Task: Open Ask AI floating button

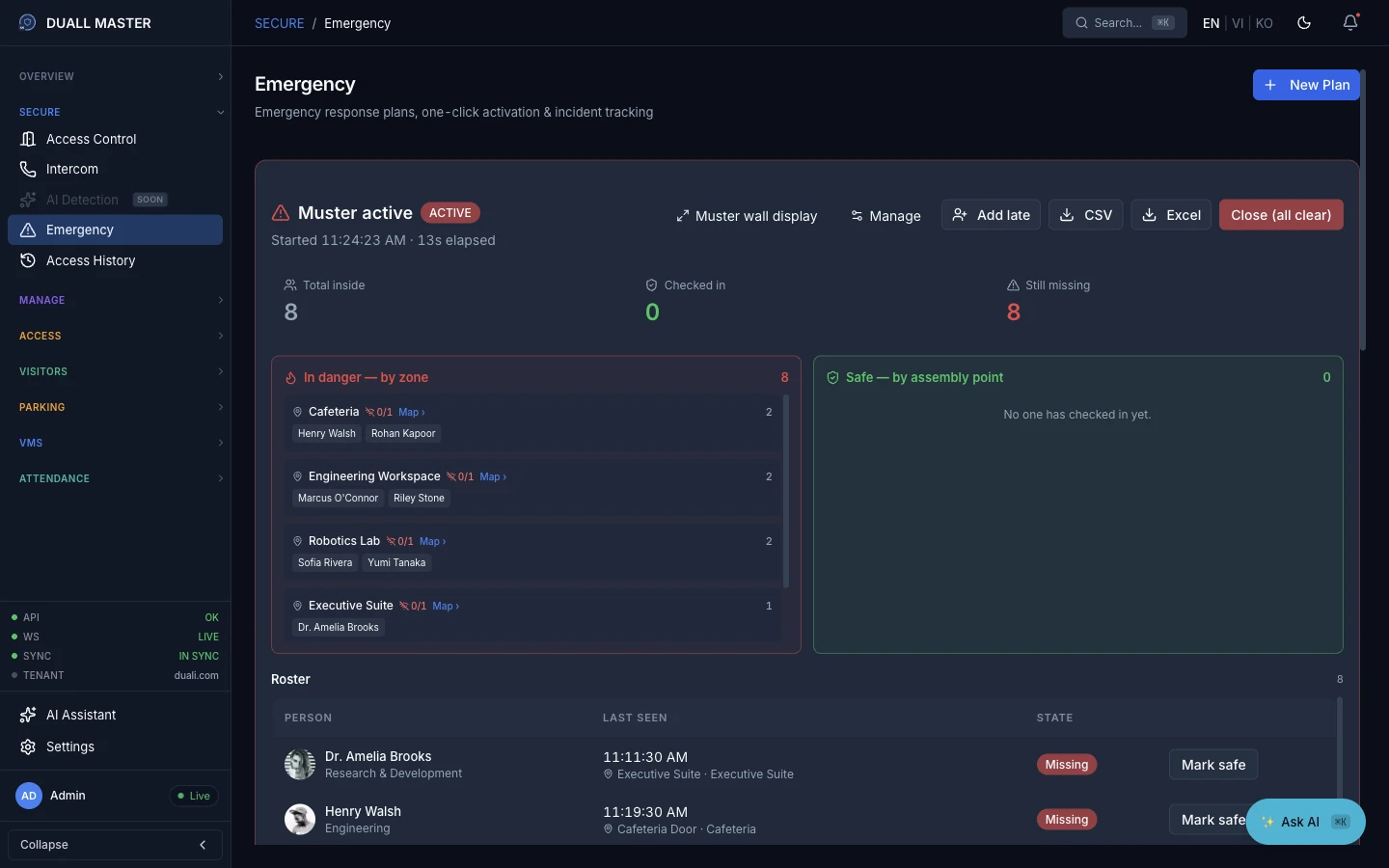Action: 1306,822
